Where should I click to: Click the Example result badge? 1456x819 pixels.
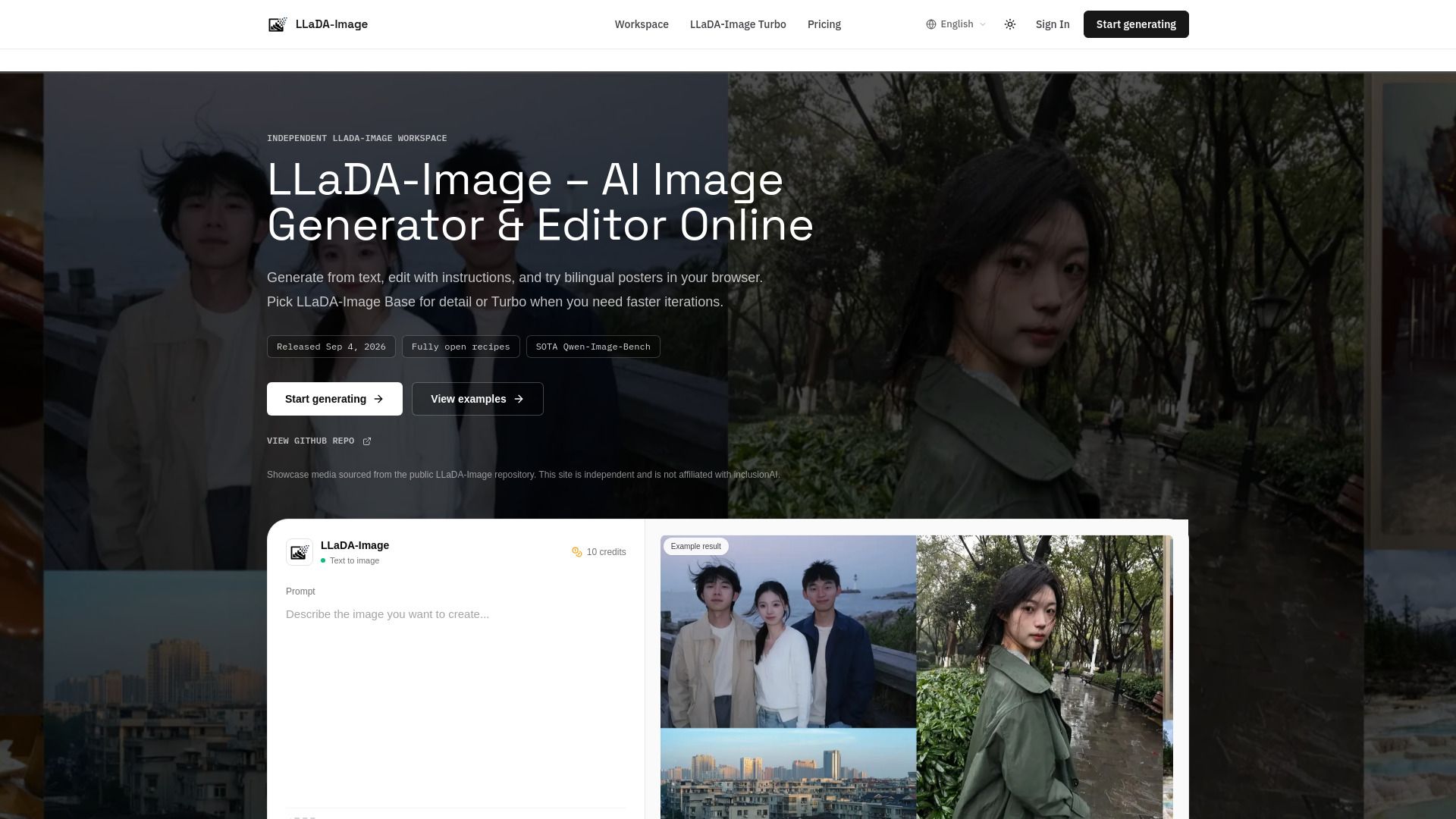point(696,546)
